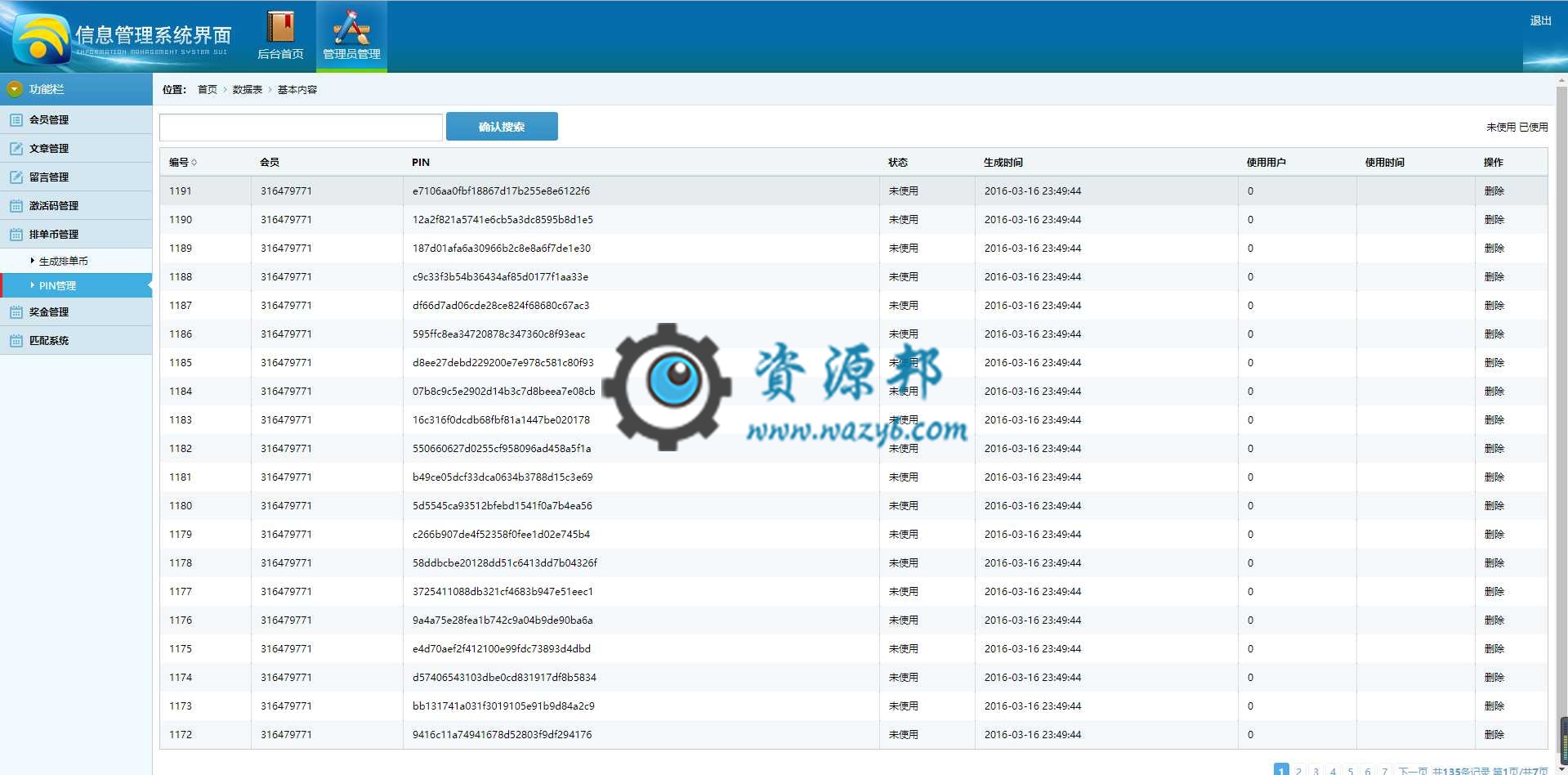Collapse the 功能栏 sidebar header arrow
The height and width of the screenshot is (775, 1568).
pos(15,89)
